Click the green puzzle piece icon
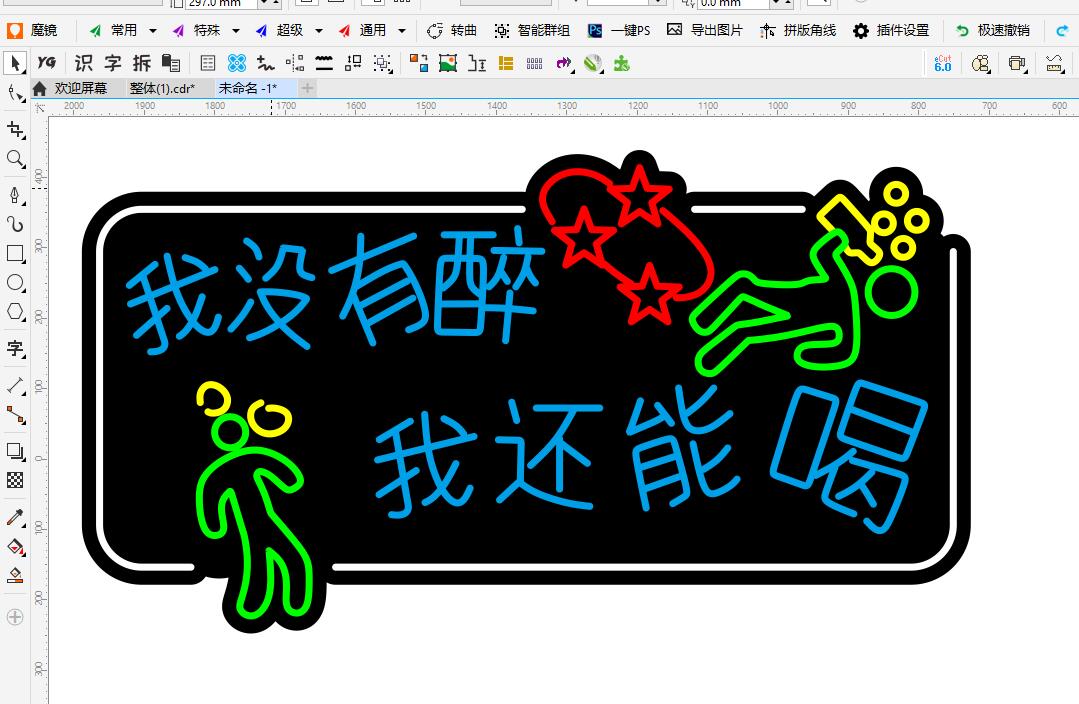 [621, 63]
